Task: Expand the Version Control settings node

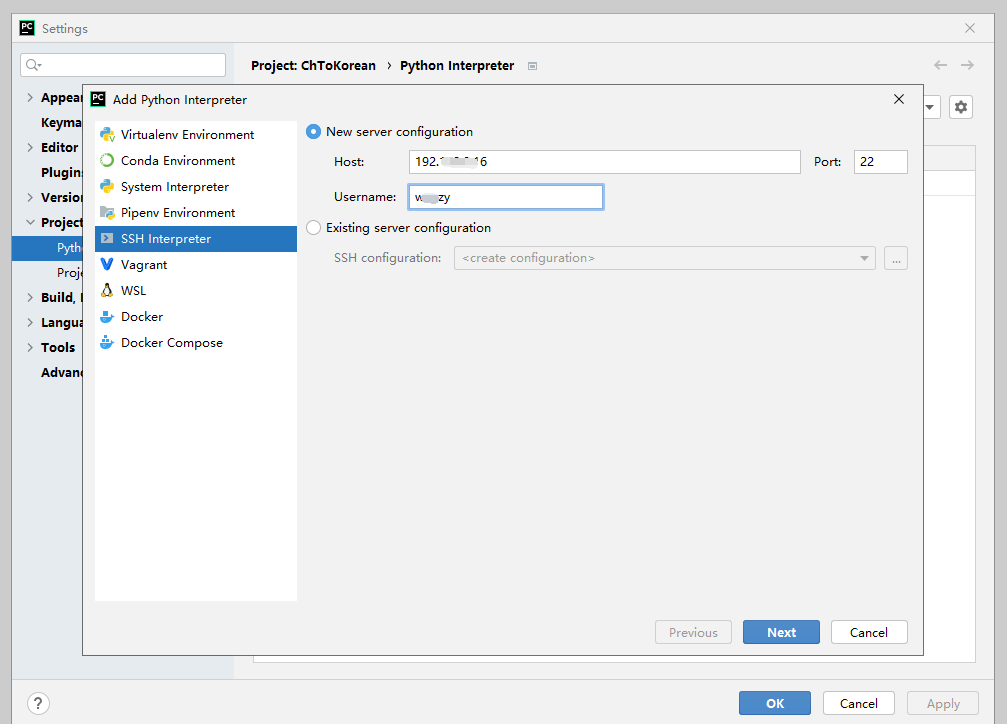Action: pos(30,197)
